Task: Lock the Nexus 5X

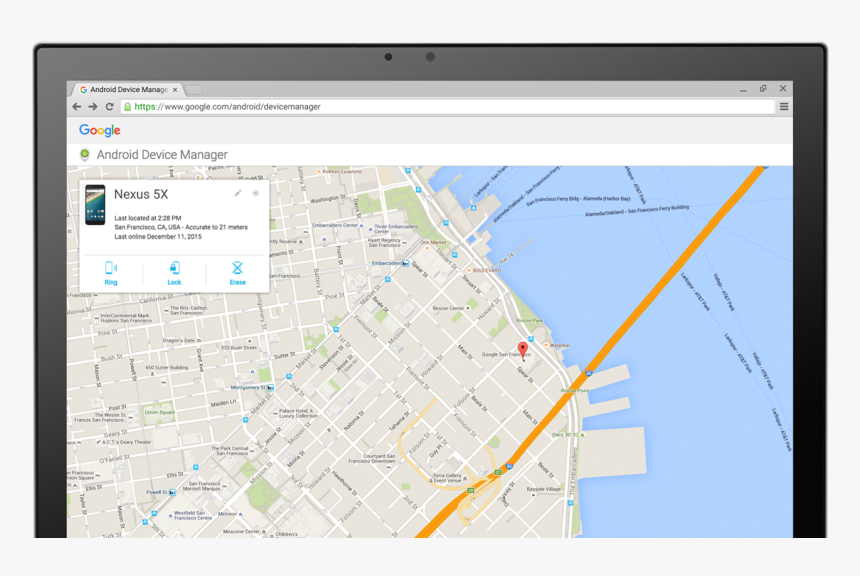Action: pyautogui.click(x=174, y=273)
